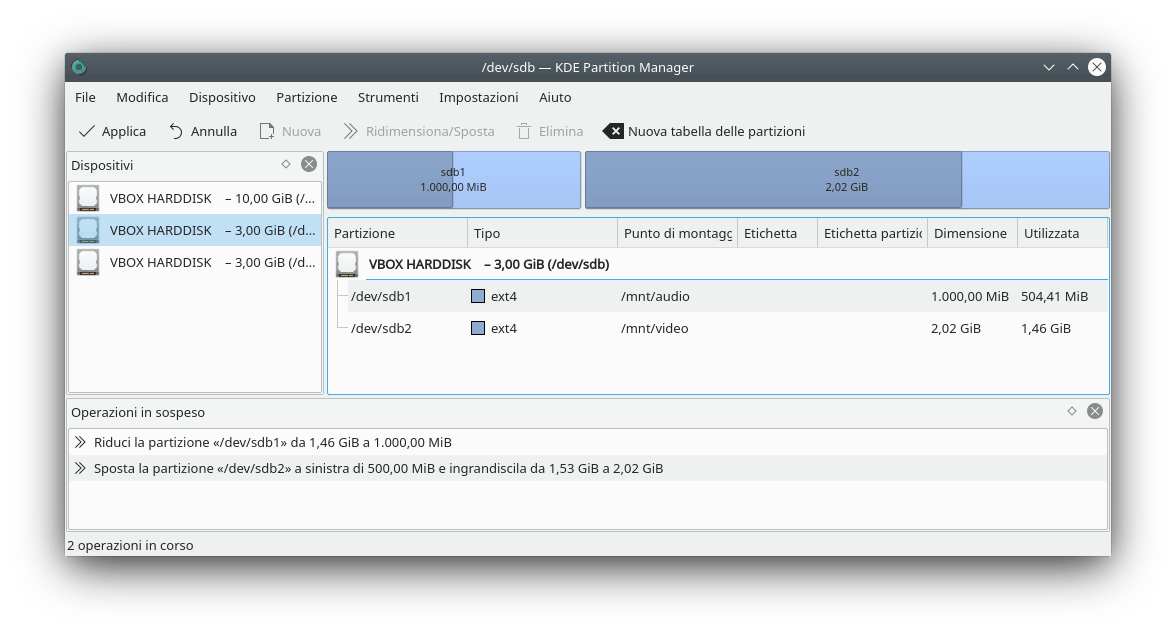1176x633 pixels.
Task: Close the Operazioni in sospeso panel
Action: click(1095, 411)
